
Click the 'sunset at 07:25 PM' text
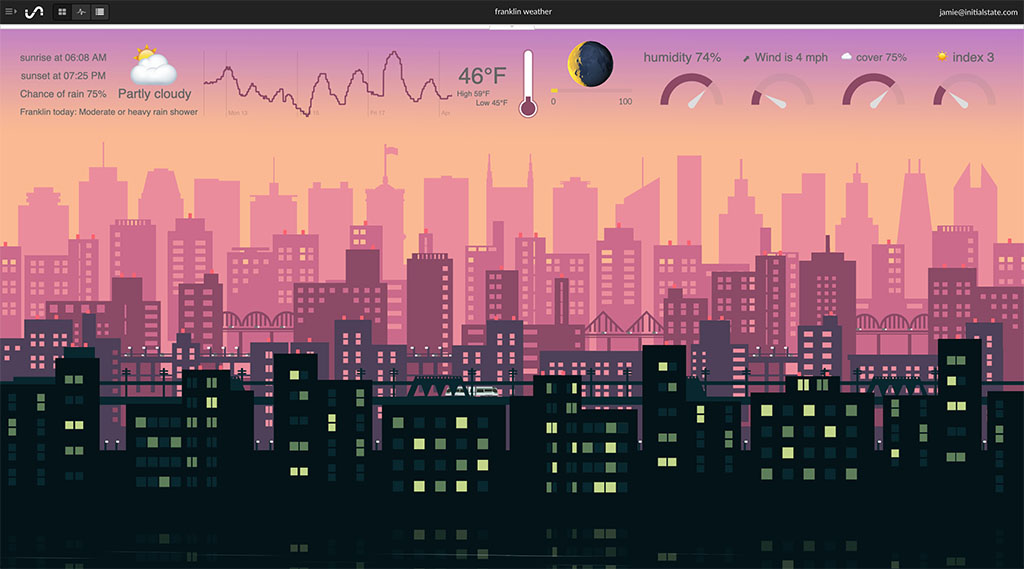63,76
